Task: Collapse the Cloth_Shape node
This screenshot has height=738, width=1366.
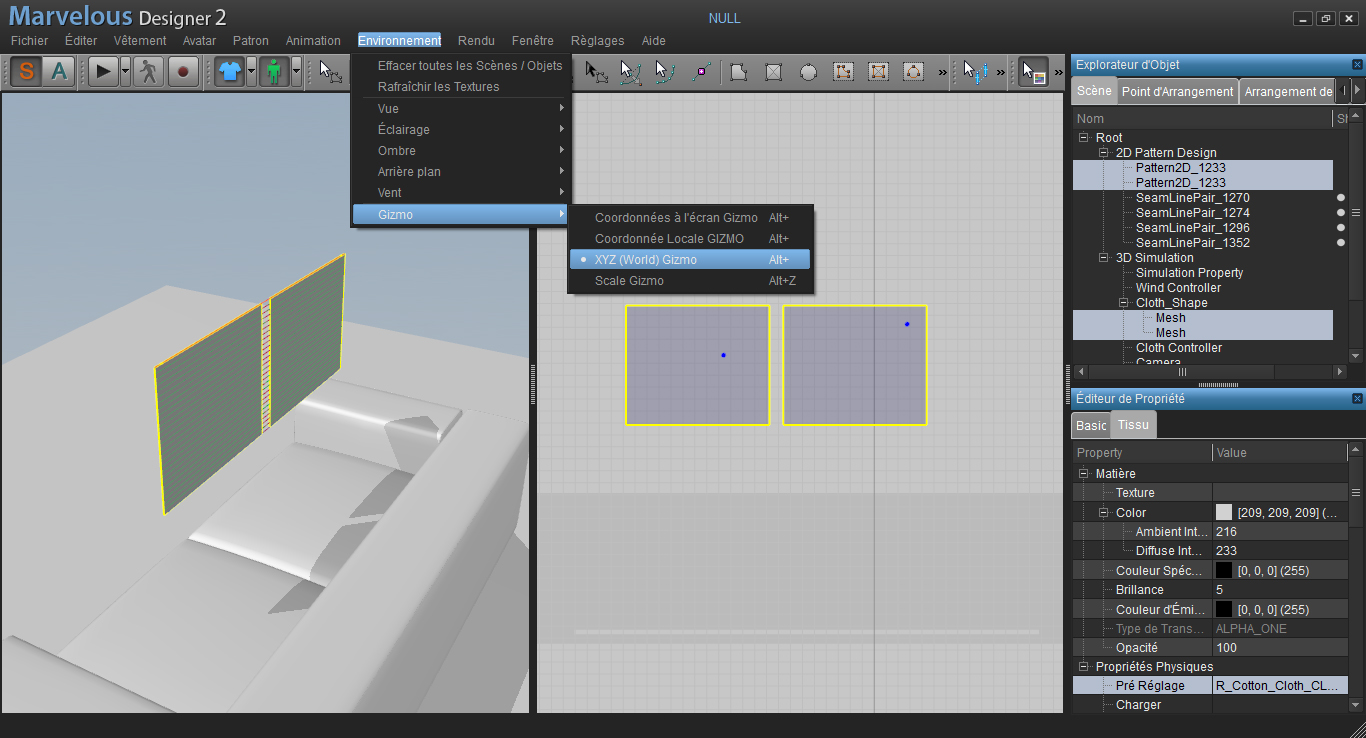Action: 1124,303
